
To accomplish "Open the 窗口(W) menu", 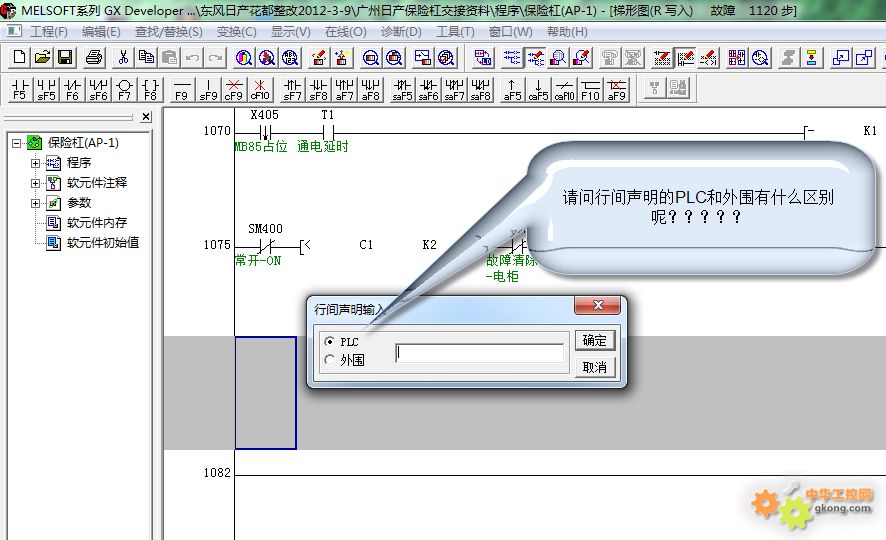I will [510, 32].
